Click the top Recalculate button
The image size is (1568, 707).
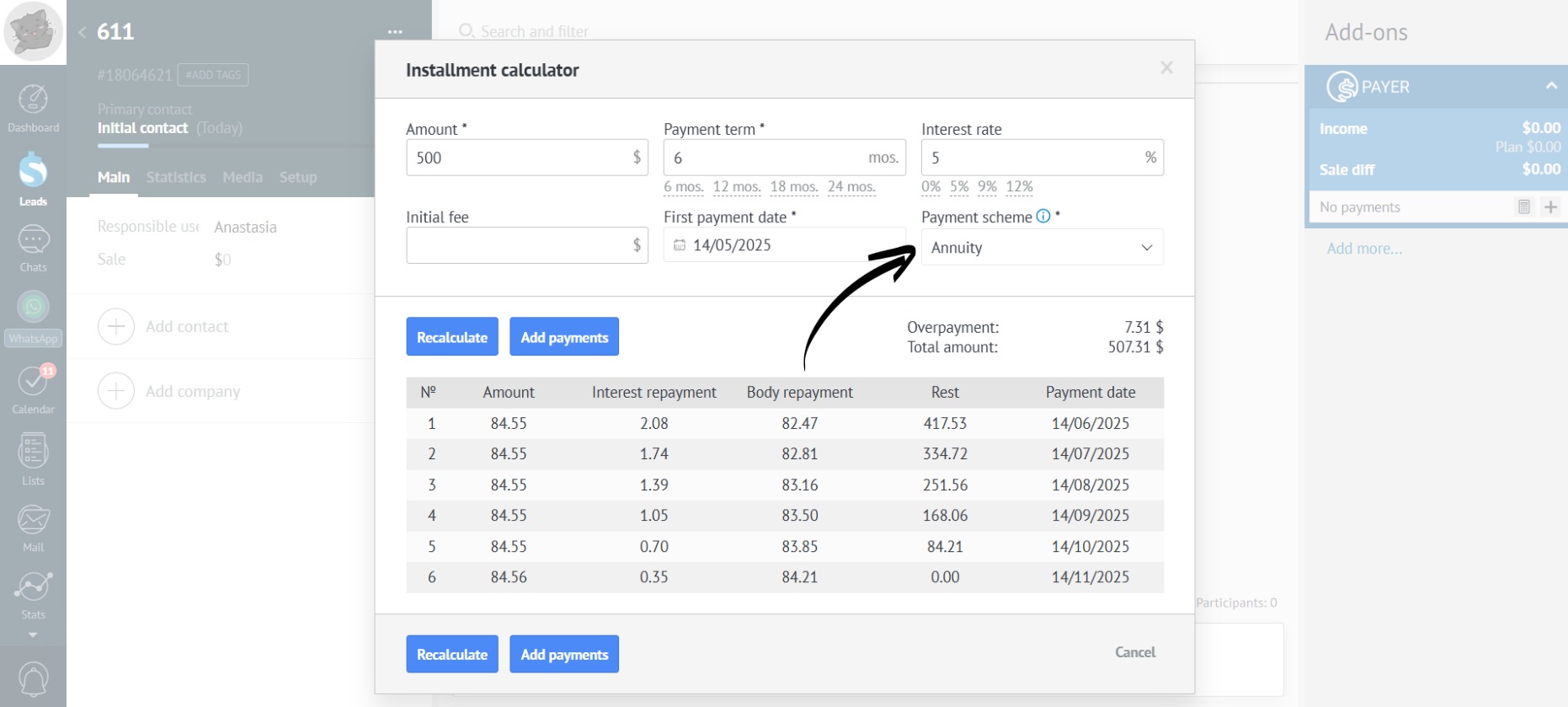[x=452, y=337]
